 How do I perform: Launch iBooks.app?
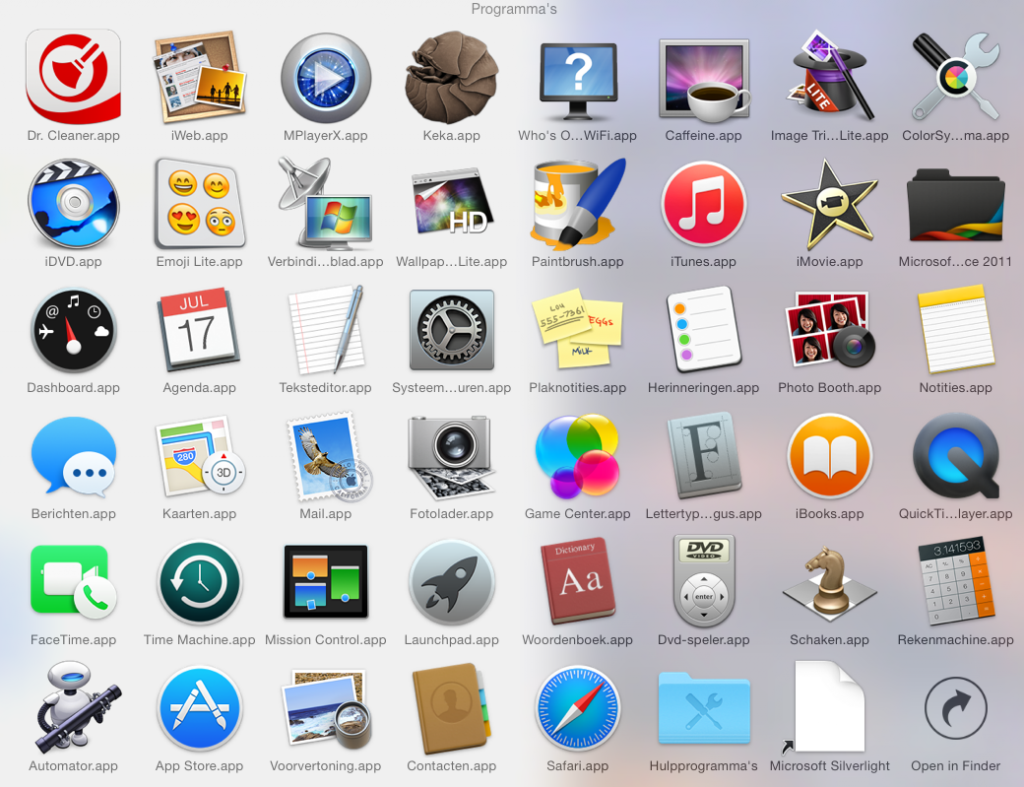(x=829, y=457)
